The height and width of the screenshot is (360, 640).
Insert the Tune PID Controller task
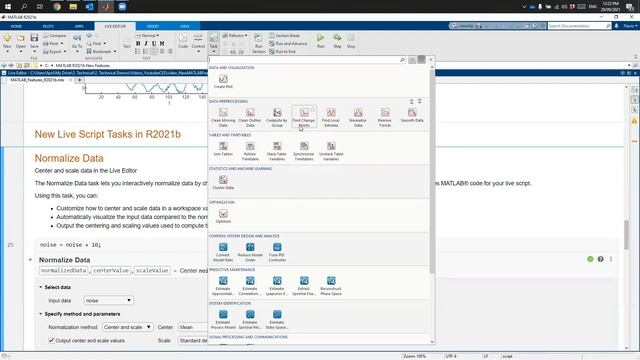coord(277,252)
